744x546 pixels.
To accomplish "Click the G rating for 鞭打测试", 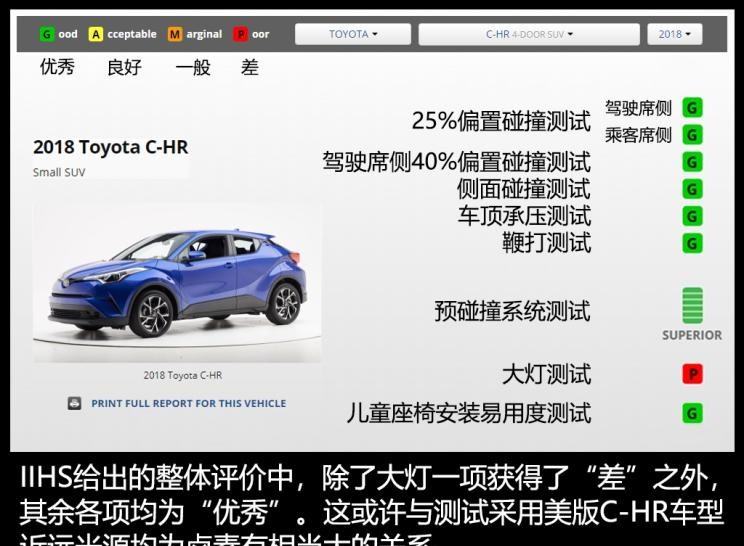I will click(x=692, y=243).
